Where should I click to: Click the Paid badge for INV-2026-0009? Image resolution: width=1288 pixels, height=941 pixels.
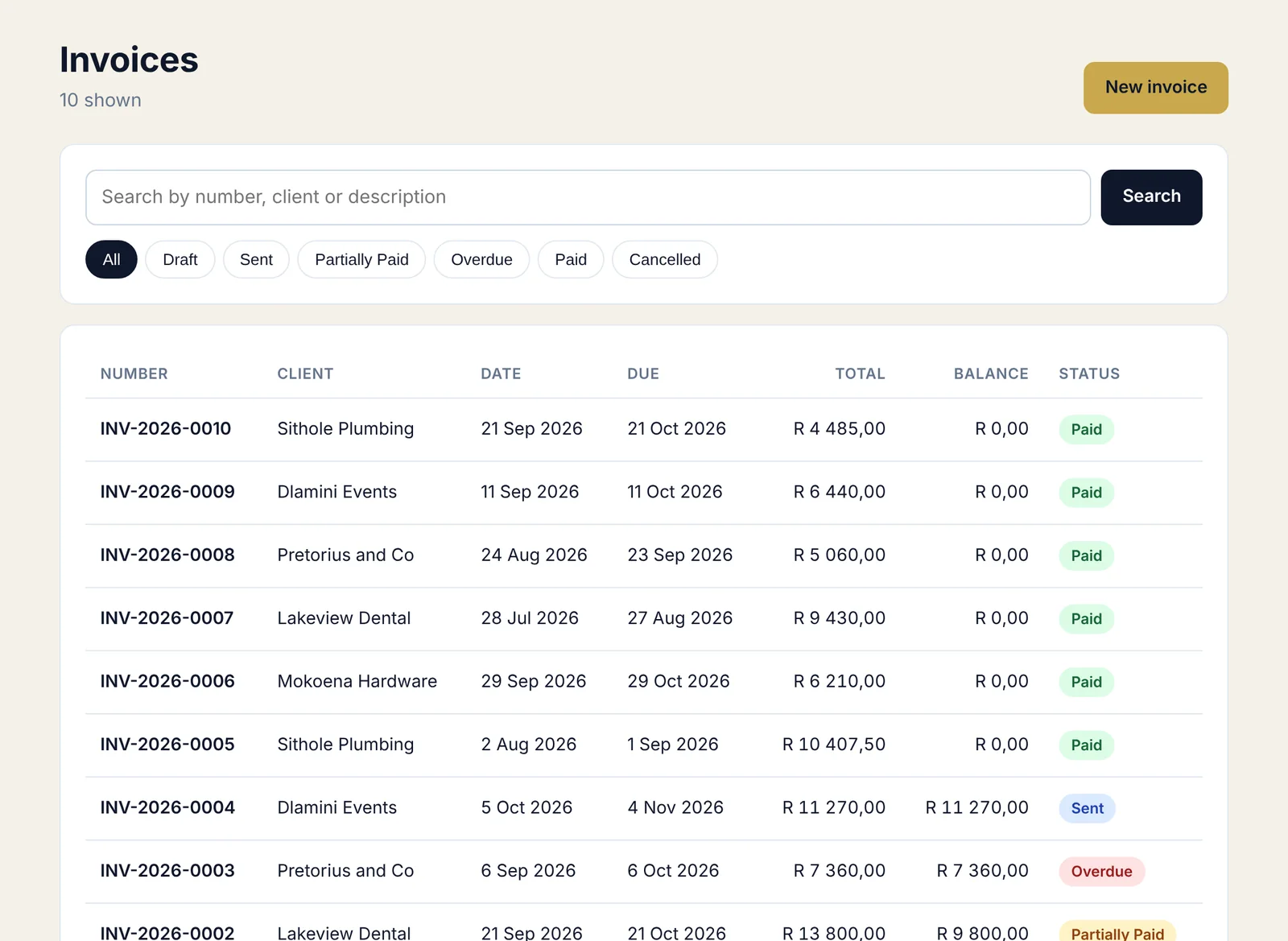(x=1086, y=493)
